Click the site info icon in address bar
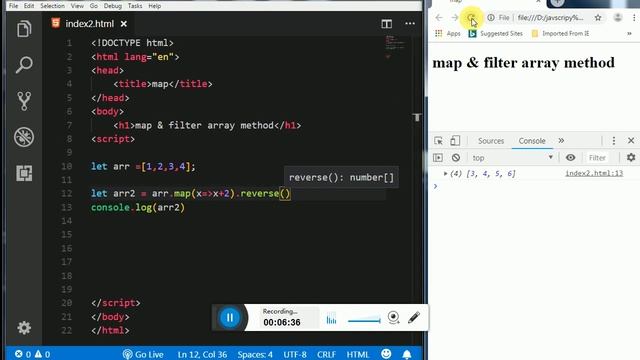 pyautogui.click(x=491, y=18)
